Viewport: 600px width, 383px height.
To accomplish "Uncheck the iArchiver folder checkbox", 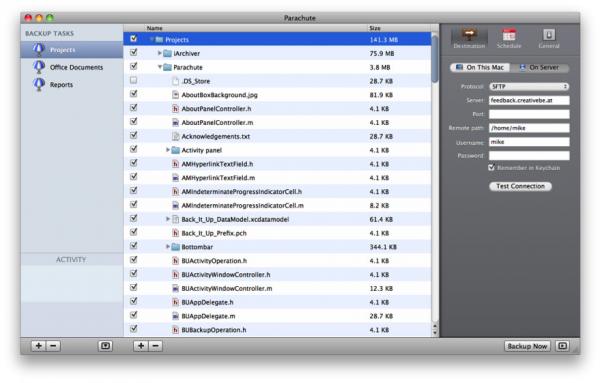I will click(134, 52).
